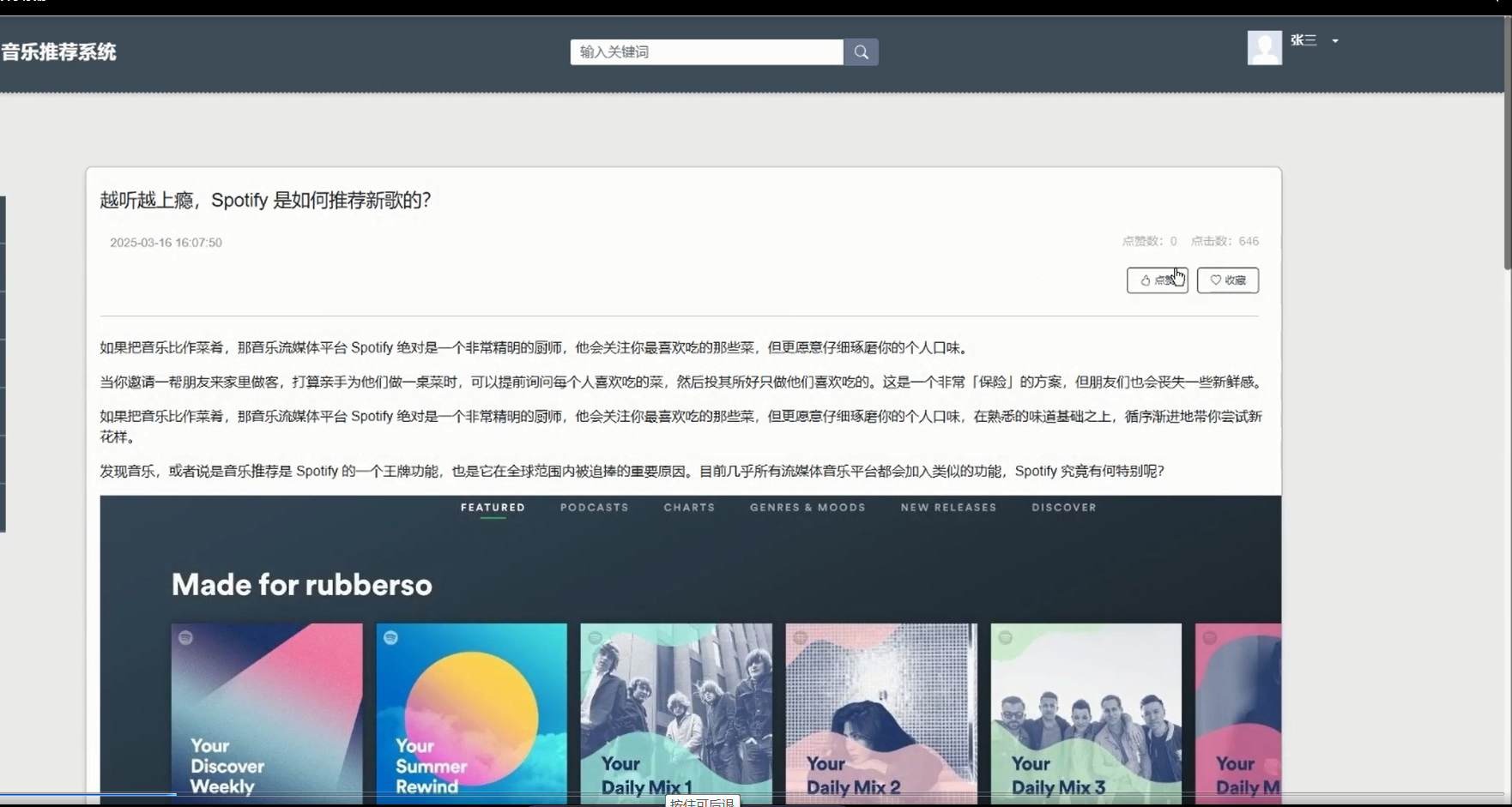Focus the 输入关键词 search field
1512x807 pixels.
[x=707, y=52]
